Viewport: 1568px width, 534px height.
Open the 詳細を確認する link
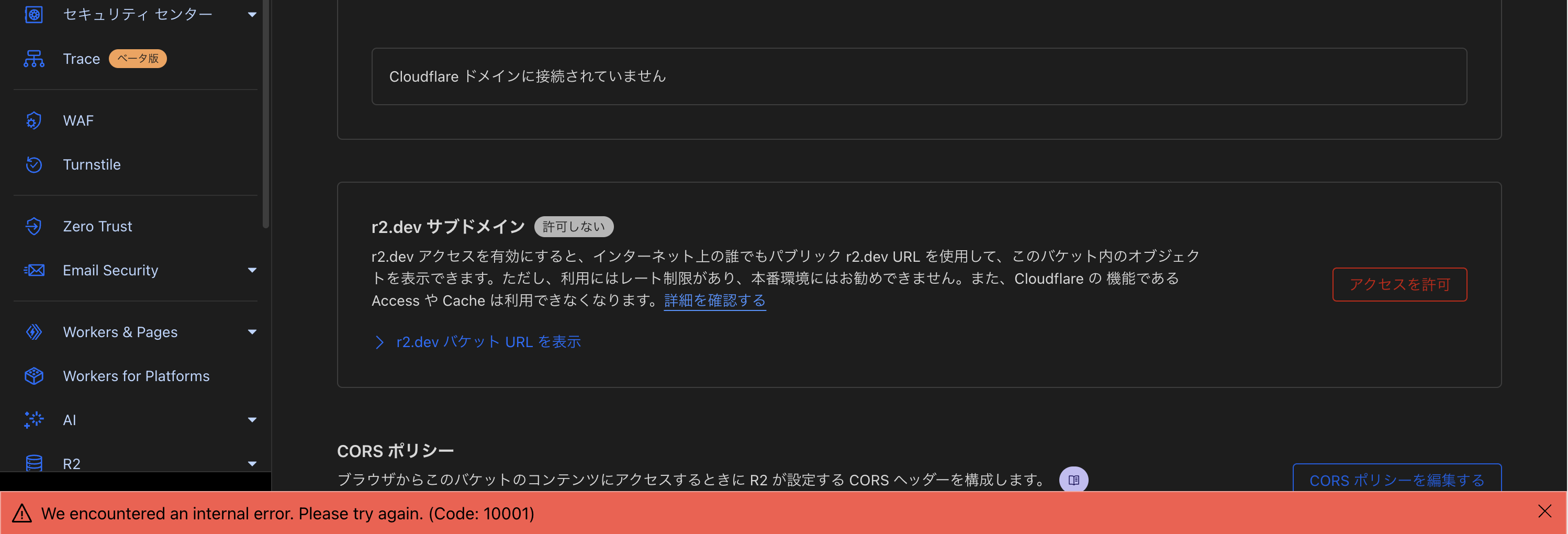pyautogui.click(x=714, y=300)
